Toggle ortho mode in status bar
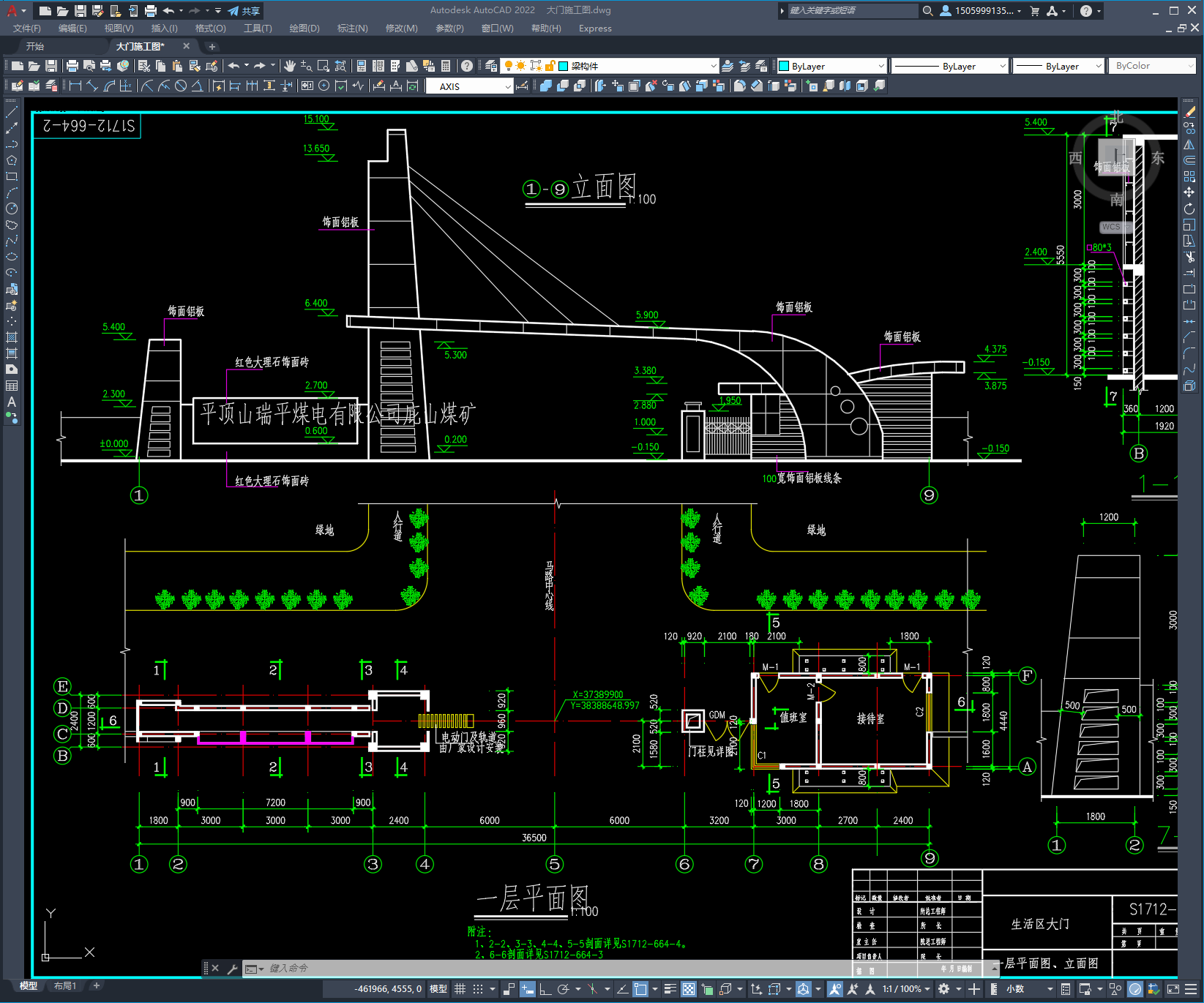 tap(545, 989)
